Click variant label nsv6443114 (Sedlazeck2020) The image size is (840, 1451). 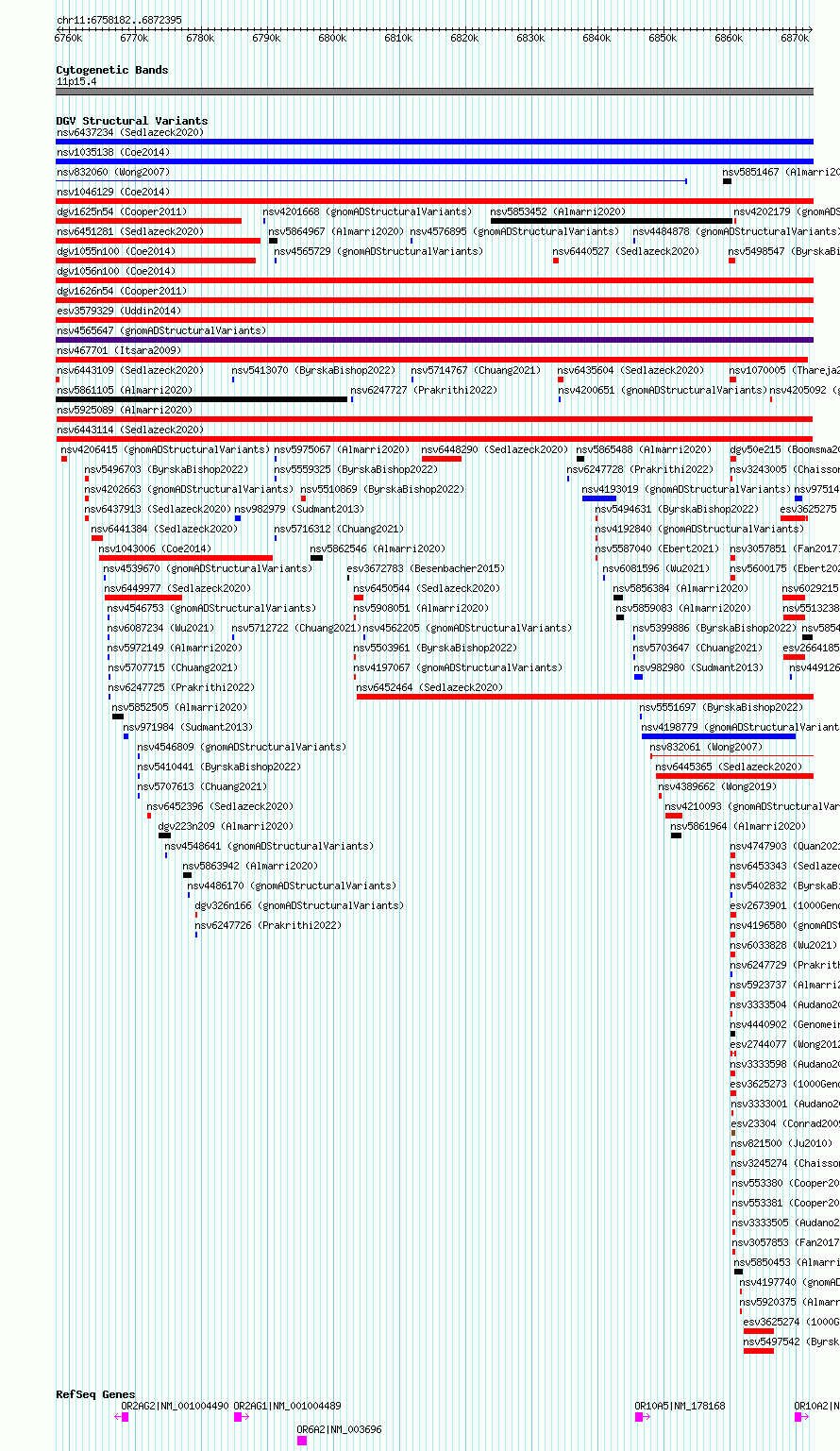(x=129, y=430)
